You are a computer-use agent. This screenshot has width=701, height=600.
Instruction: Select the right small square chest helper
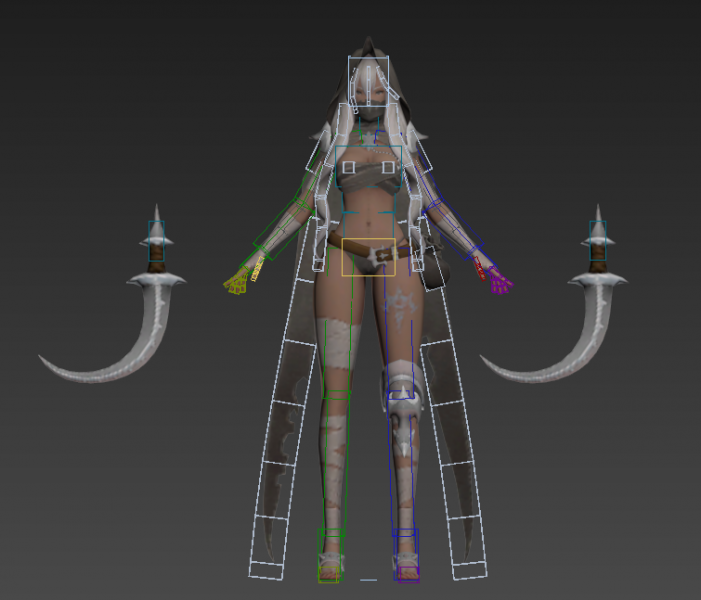[x=389, y=167]
